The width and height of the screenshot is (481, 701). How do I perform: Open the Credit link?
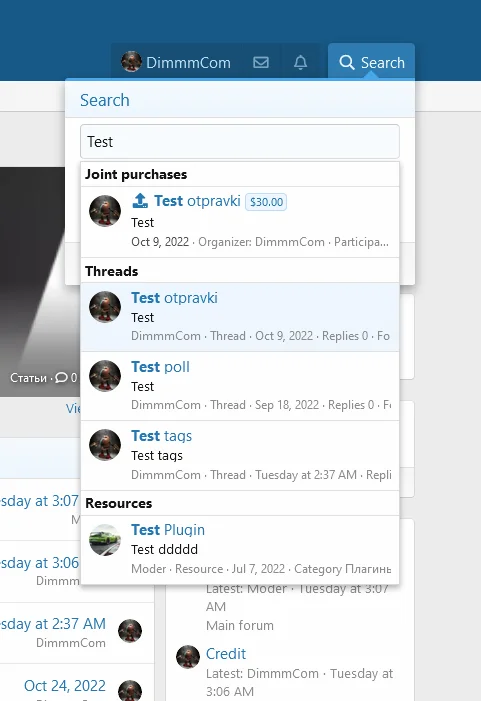tap(226, 654)
